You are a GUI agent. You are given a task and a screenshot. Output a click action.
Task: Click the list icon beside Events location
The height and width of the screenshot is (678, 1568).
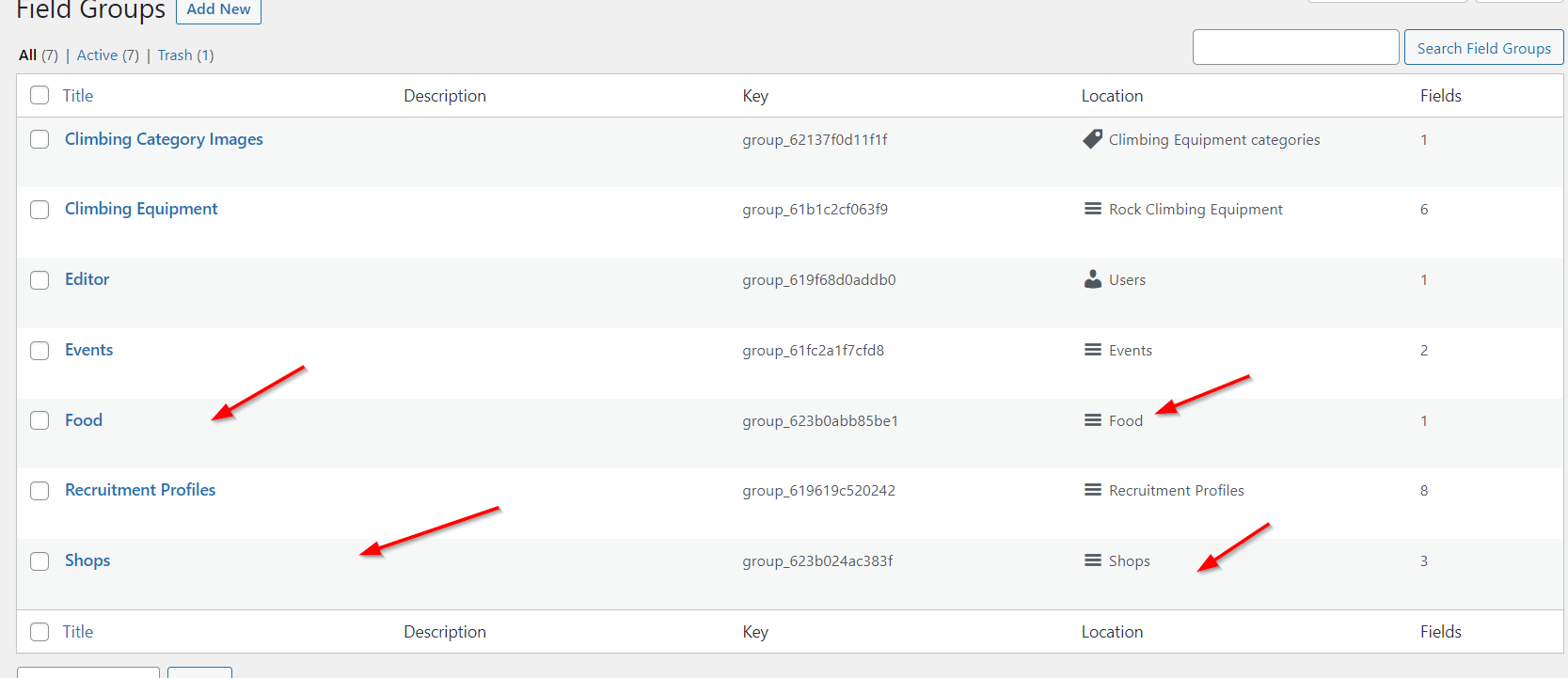click(1092, 350)
